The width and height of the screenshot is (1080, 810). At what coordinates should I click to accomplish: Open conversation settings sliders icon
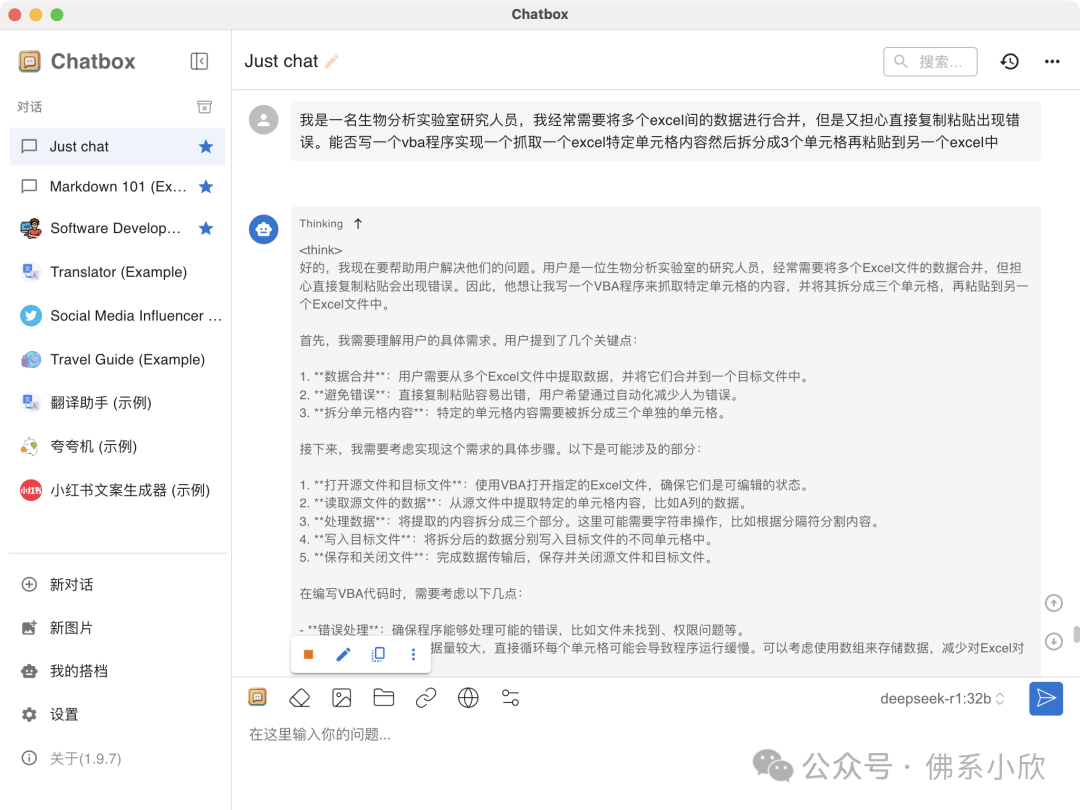[510, 698]
